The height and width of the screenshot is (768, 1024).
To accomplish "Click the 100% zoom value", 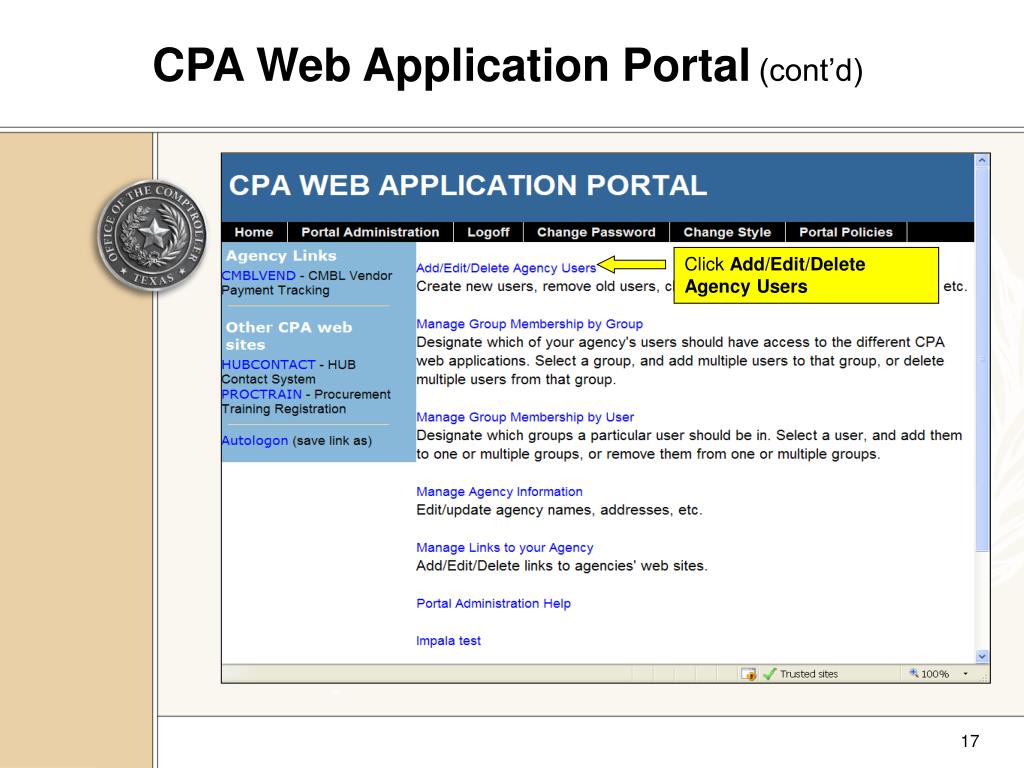I will click(935, 674).
